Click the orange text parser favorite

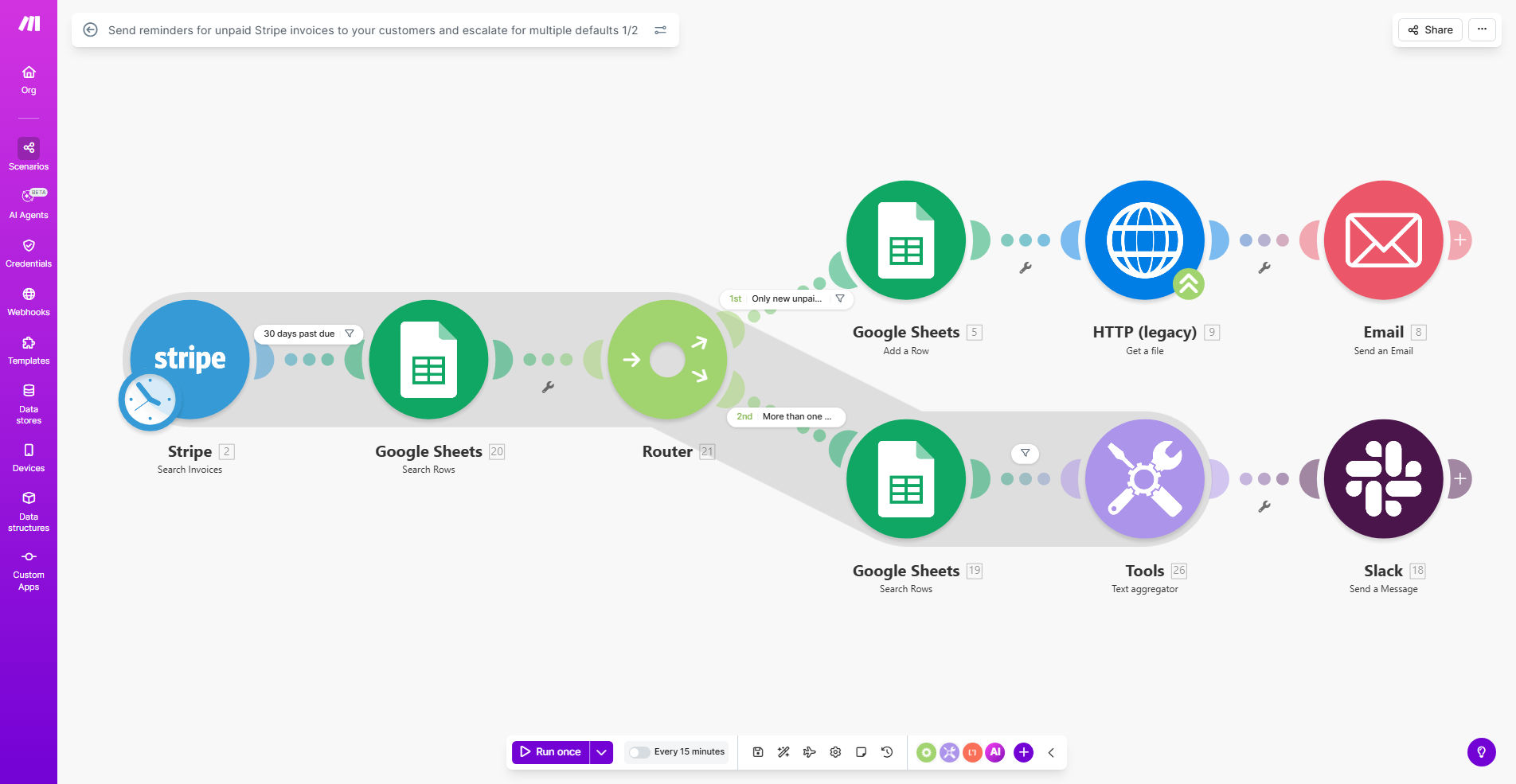[972, 752]
